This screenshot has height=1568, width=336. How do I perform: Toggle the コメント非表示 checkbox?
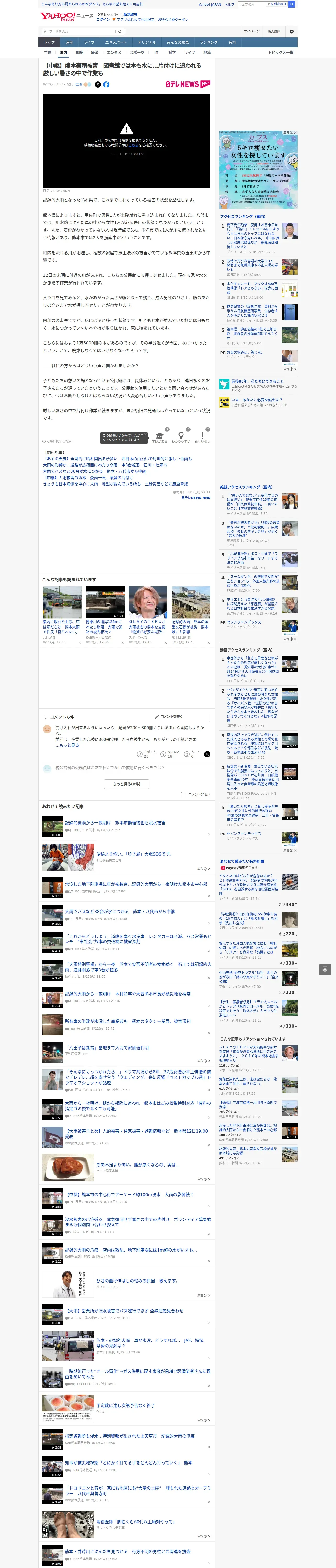click(x=183, y=794)
